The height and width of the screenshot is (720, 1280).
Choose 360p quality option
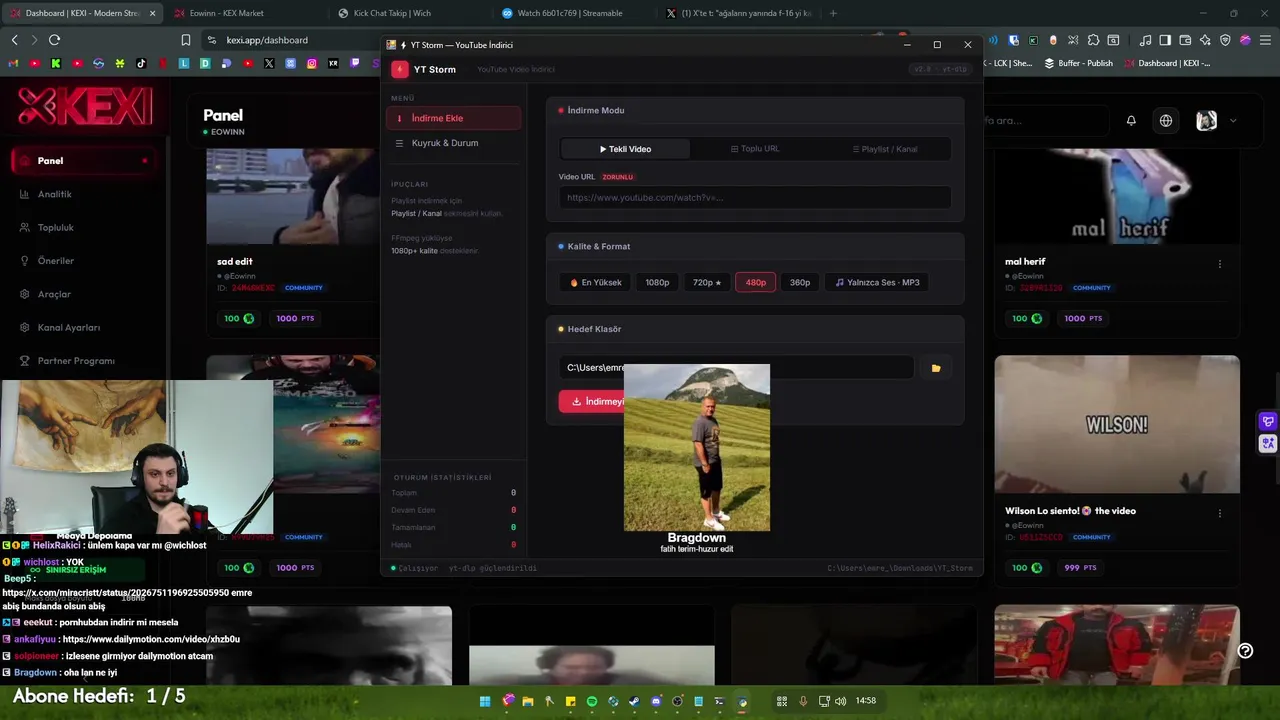800,282
